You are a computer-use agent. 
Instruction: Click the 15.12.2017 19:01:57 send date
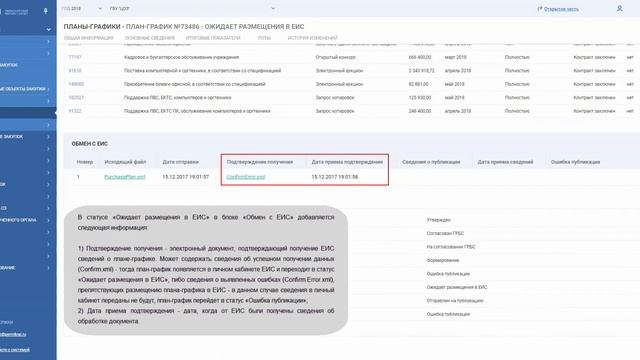click(186, 177)
